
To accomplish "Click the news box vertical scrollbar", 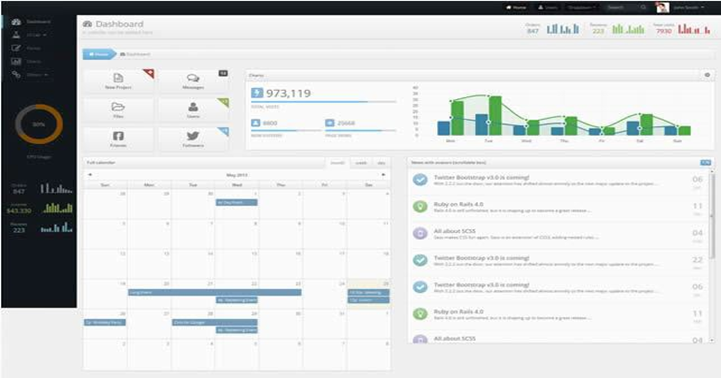I will [712, 255].
